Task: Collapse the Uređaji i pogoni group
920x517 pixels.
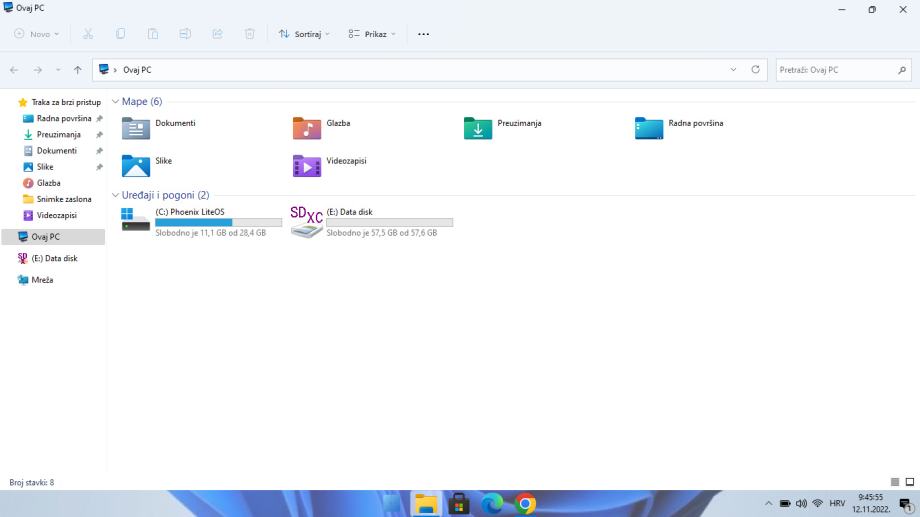Action: [x=116, y=195]
